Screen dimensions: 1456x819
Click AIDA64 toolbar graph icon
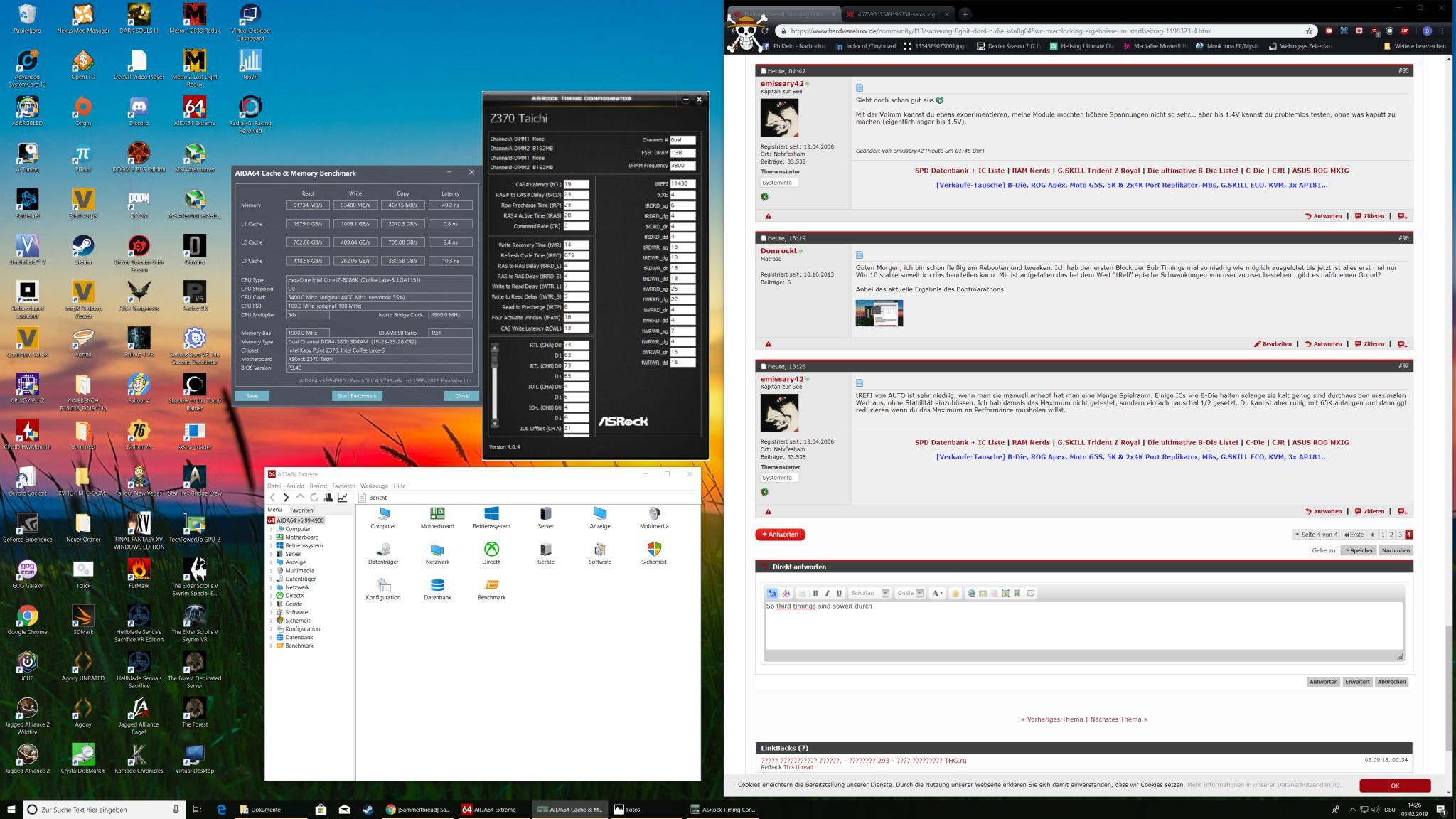click(x=343, y=498)
